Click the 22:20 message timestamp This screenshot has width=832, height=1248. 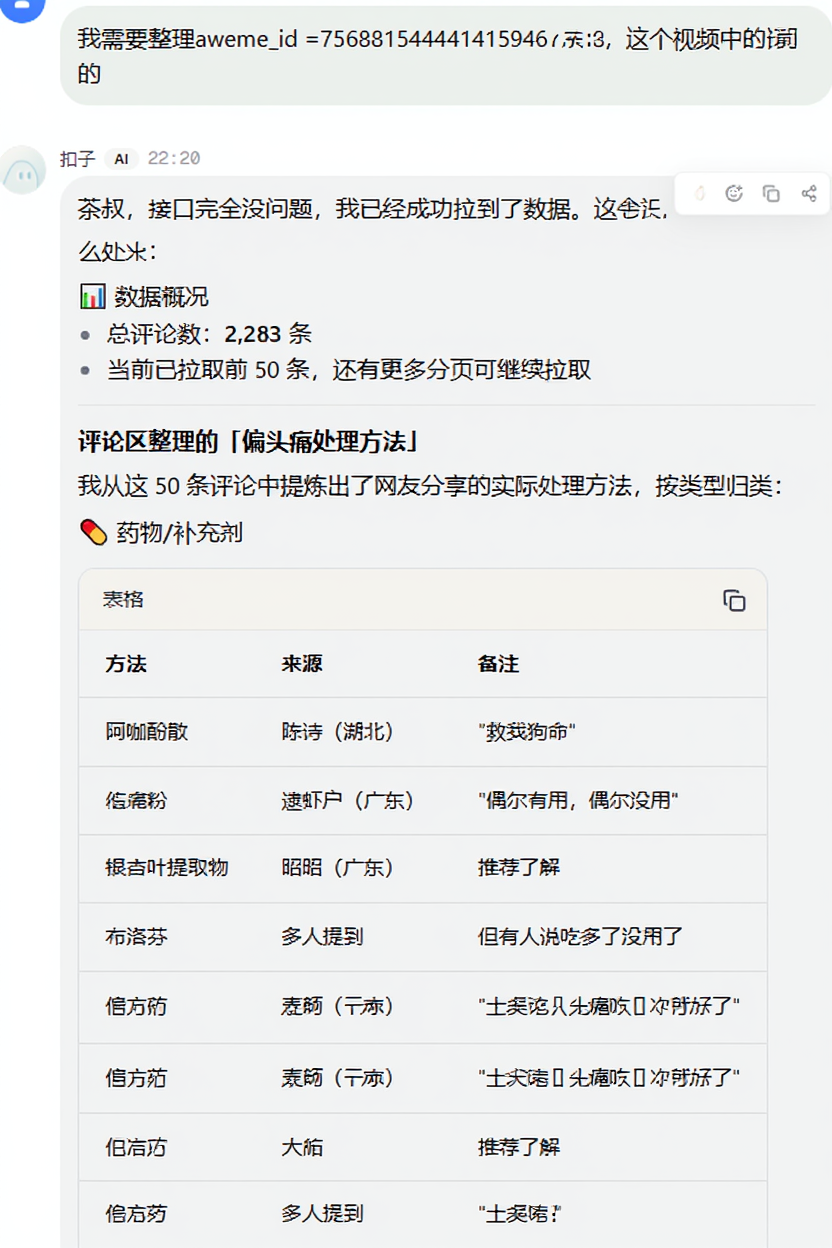point(174,159)
